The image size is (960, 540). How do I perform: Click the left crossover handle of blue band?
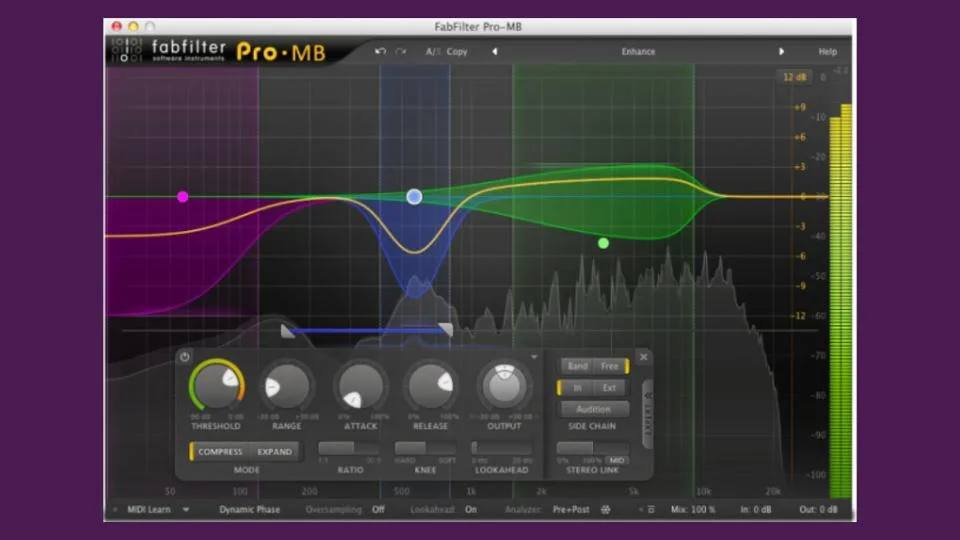(x=287, y=331)
